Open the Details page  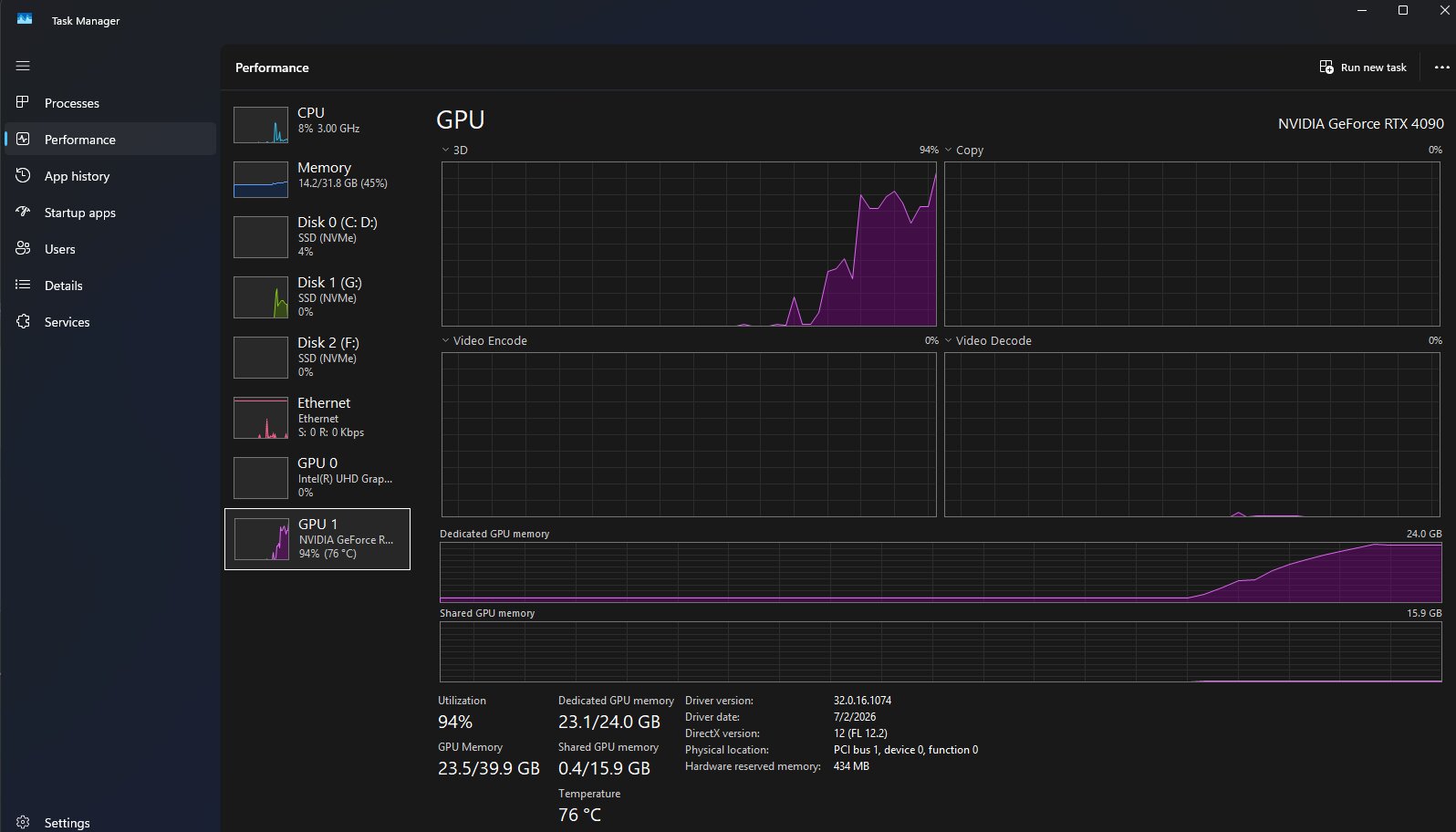coord(110,285)
